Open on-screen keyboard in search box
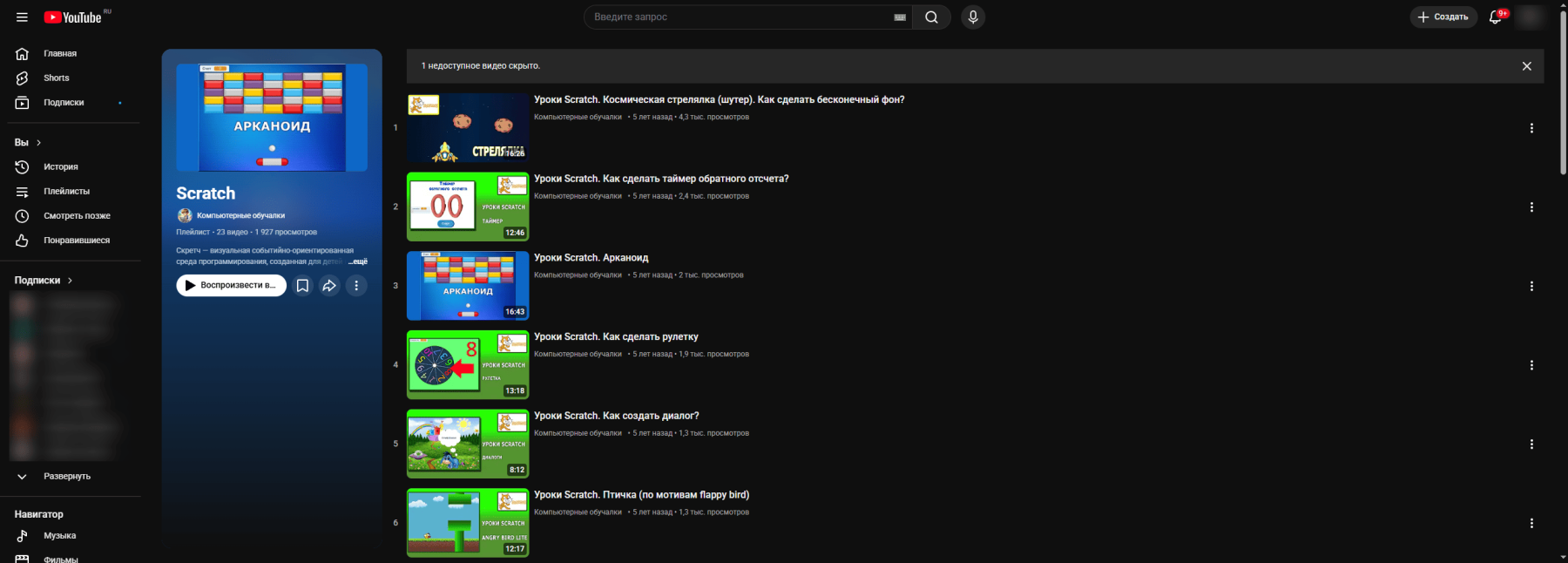The image size is (1568, 563). pyautogui.click(x=900, y=17)
